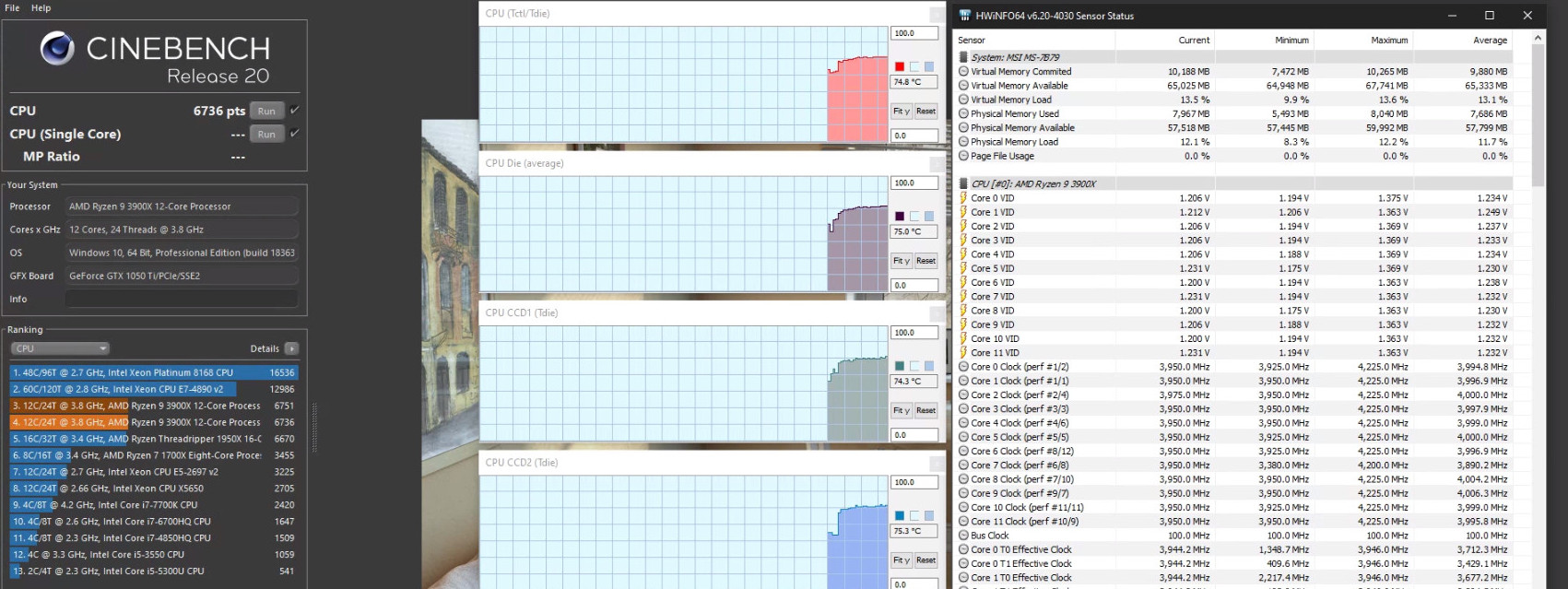Image resolution: width=1568 pixels, height=589 pixels.
Task: Click the Page File Usage row icon
Action: click(963, 156)
